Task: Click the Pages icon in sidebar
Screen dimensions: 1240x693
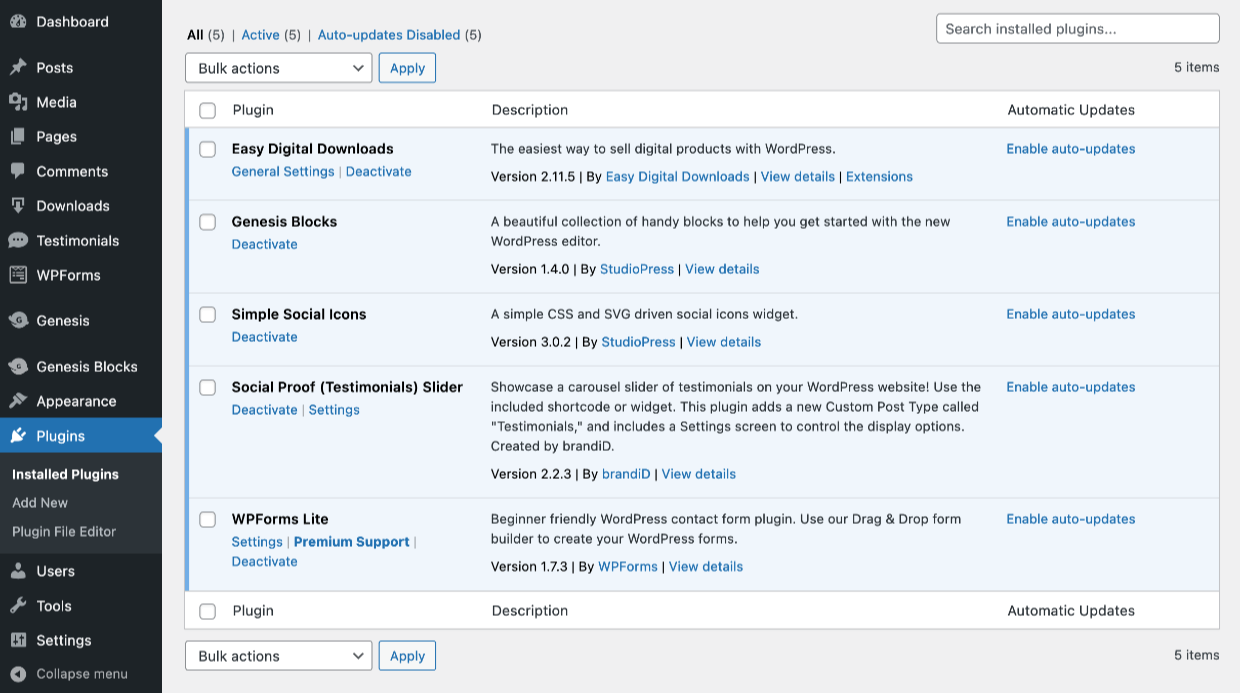Action: pyautogui.click(x=18, y=136)
